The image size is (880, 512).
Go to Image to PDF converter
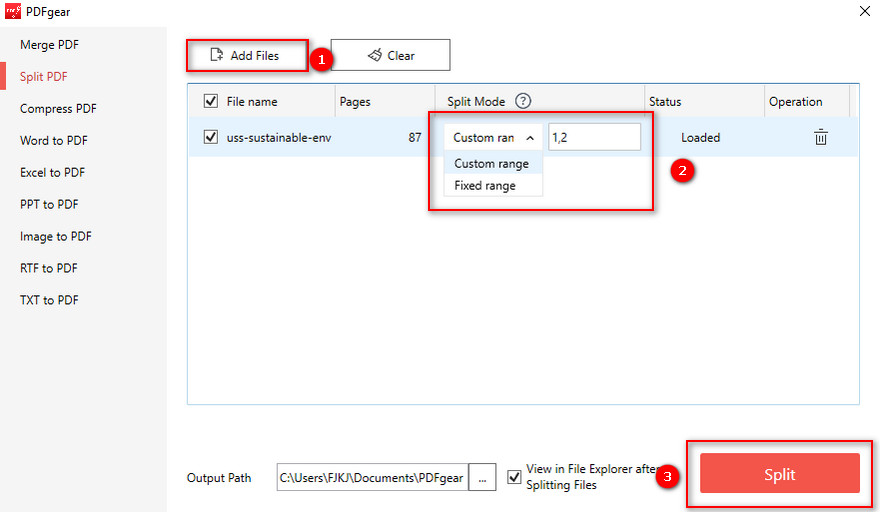pyautogui.click(x=56, y=236)
